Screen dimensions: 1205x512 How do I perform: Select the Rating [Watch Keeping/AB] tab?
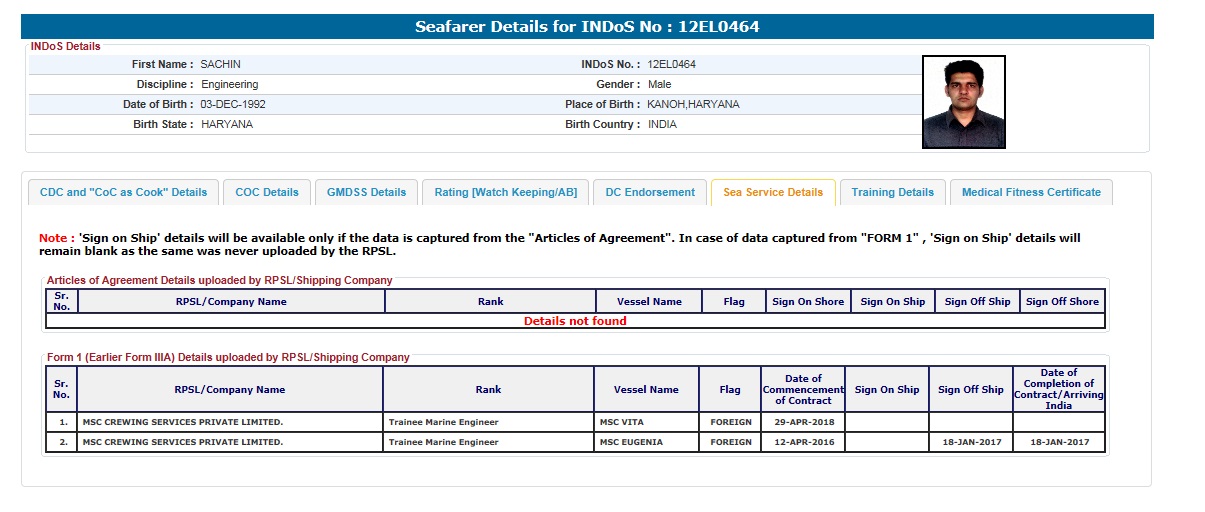[x=505, y=192]
